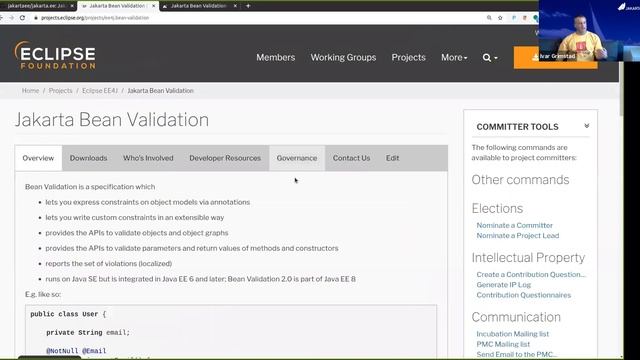Screen dimensions: 640x360
Task: Switch to the jakartaee/jakarta.ee browser tab
Action: point(37,6)
